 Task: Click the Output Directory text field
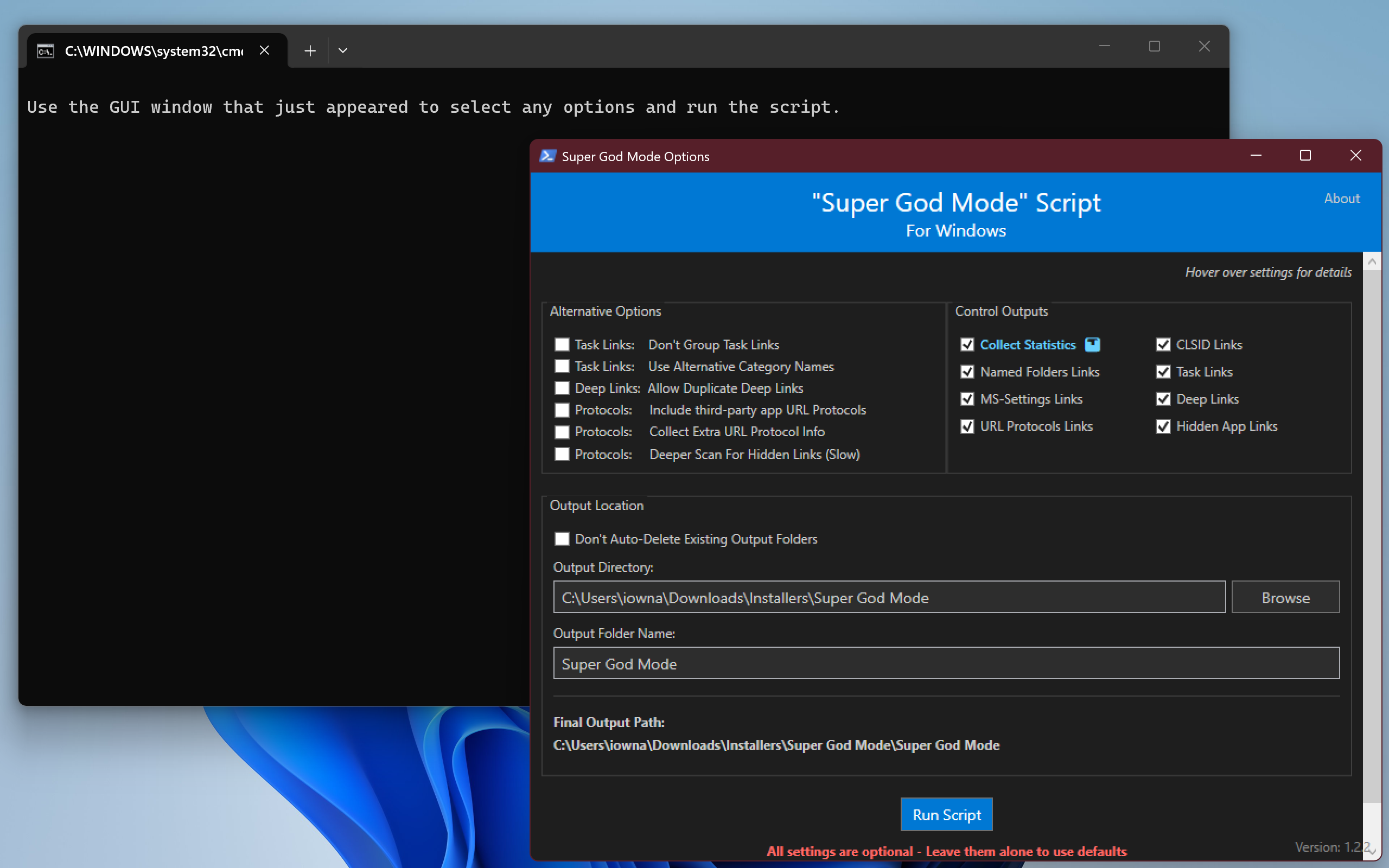click(x=889, y=597)
